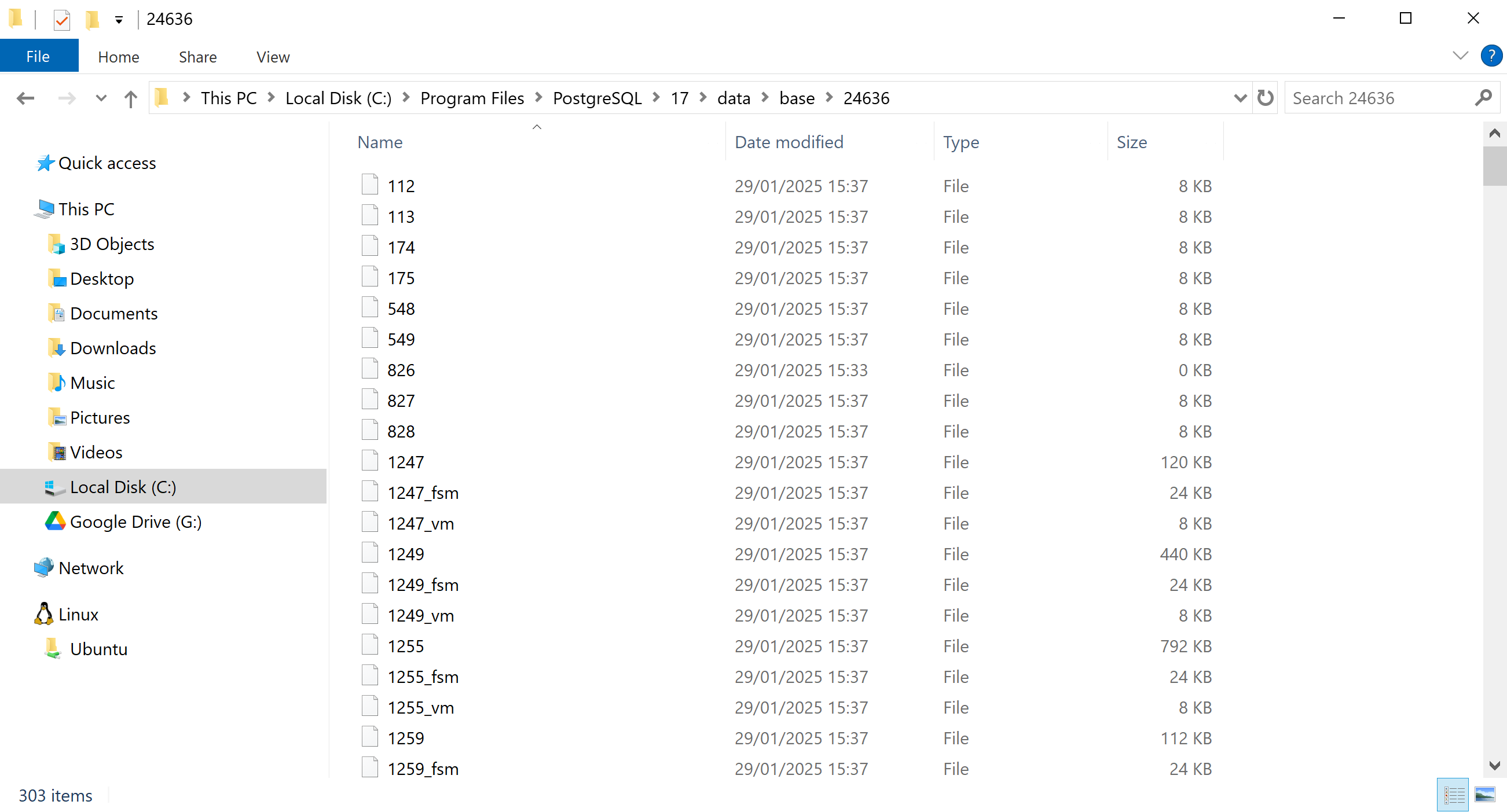Open Customize Quick Access Toolbar dropdown
The image size is (1507, 812).
click(x=119, y=20)
